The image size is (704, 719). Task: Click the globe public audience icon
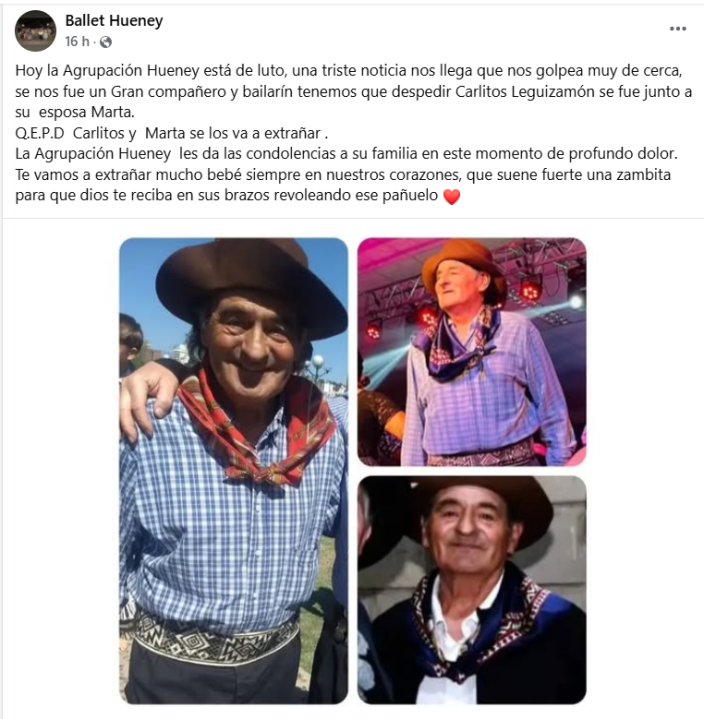[105, 42]
